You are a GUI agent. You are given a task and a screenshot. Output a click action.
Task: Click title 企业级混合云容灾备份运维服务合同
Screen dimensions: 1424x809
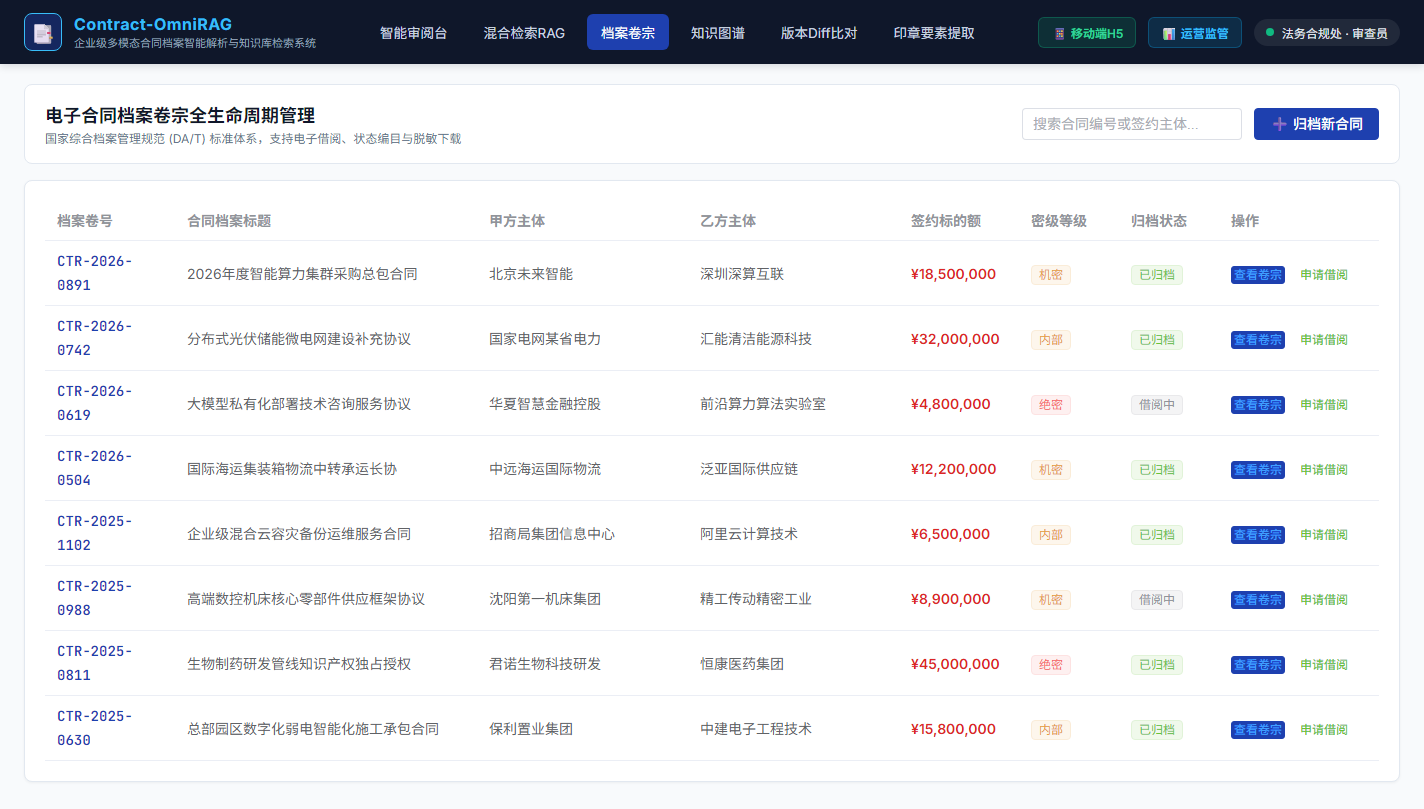[299, 534]
